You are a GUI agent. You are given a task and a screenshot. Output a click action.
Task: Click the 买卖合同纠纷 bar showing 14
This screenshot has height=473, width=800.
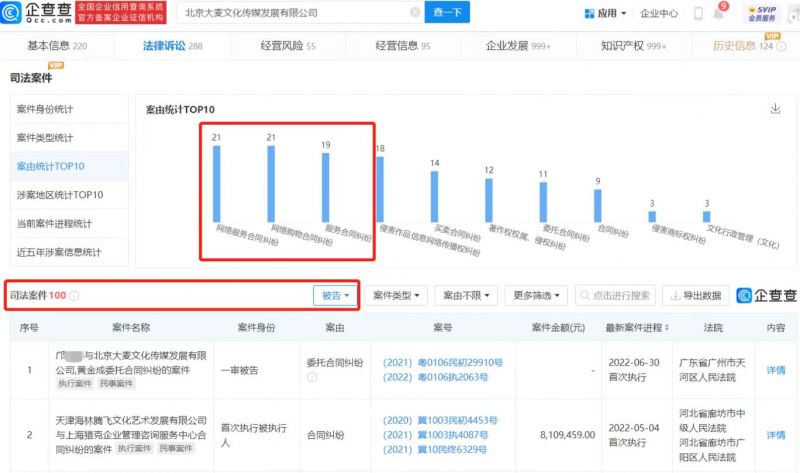[434, 196]
